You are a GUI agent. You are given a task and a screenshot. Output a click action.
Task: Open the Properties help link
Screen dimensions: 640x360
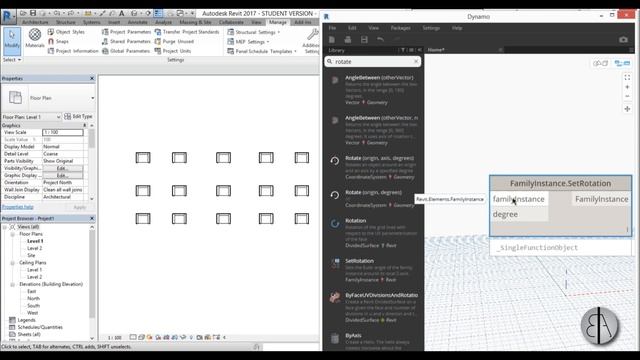point(18,207)
